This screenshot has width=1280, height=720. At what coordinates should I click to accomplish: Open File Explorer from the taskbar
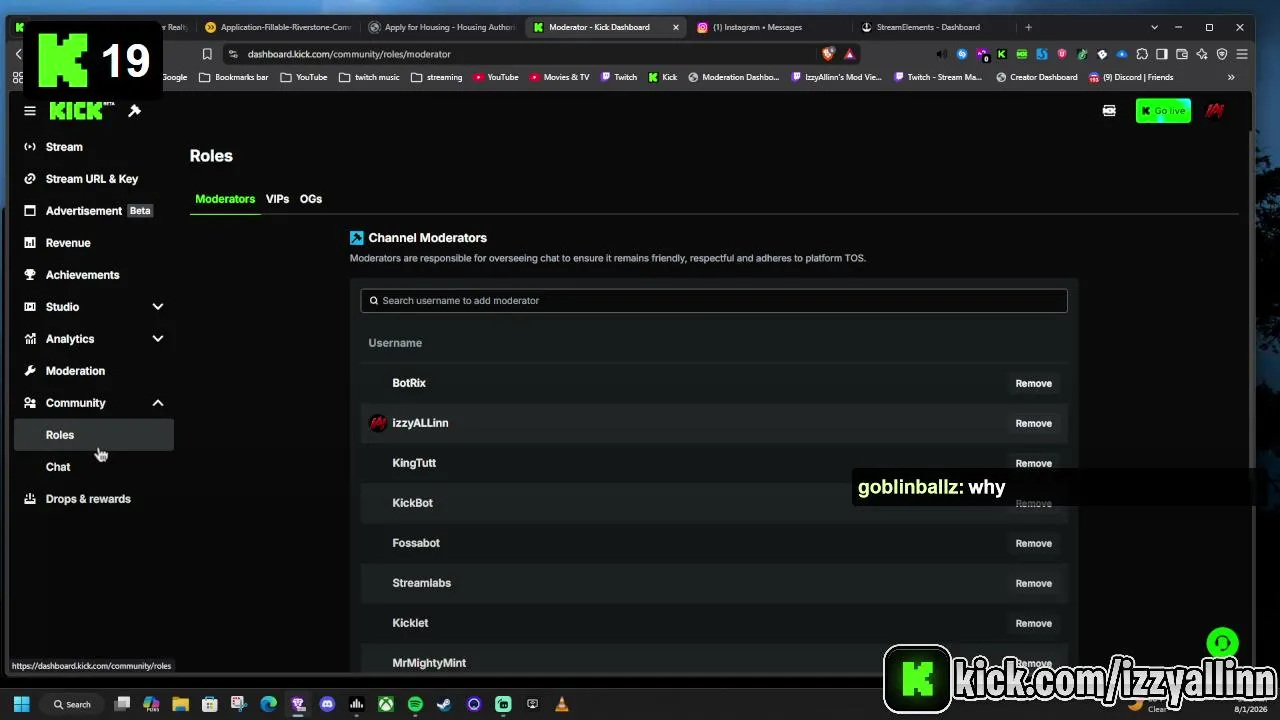[180, 704]
